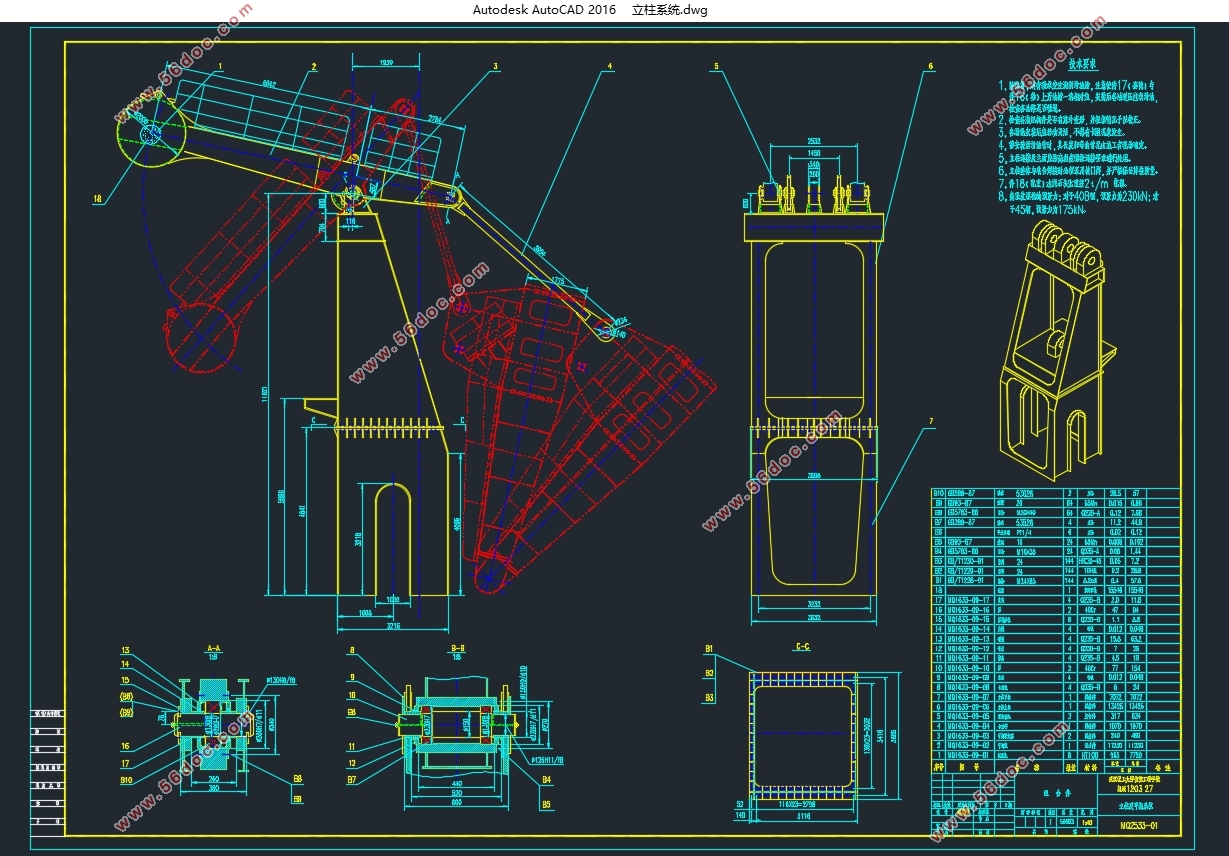Select callout B10 in section A-A
The height and width of the screenshot is (856, 1229).
(127, 780)
